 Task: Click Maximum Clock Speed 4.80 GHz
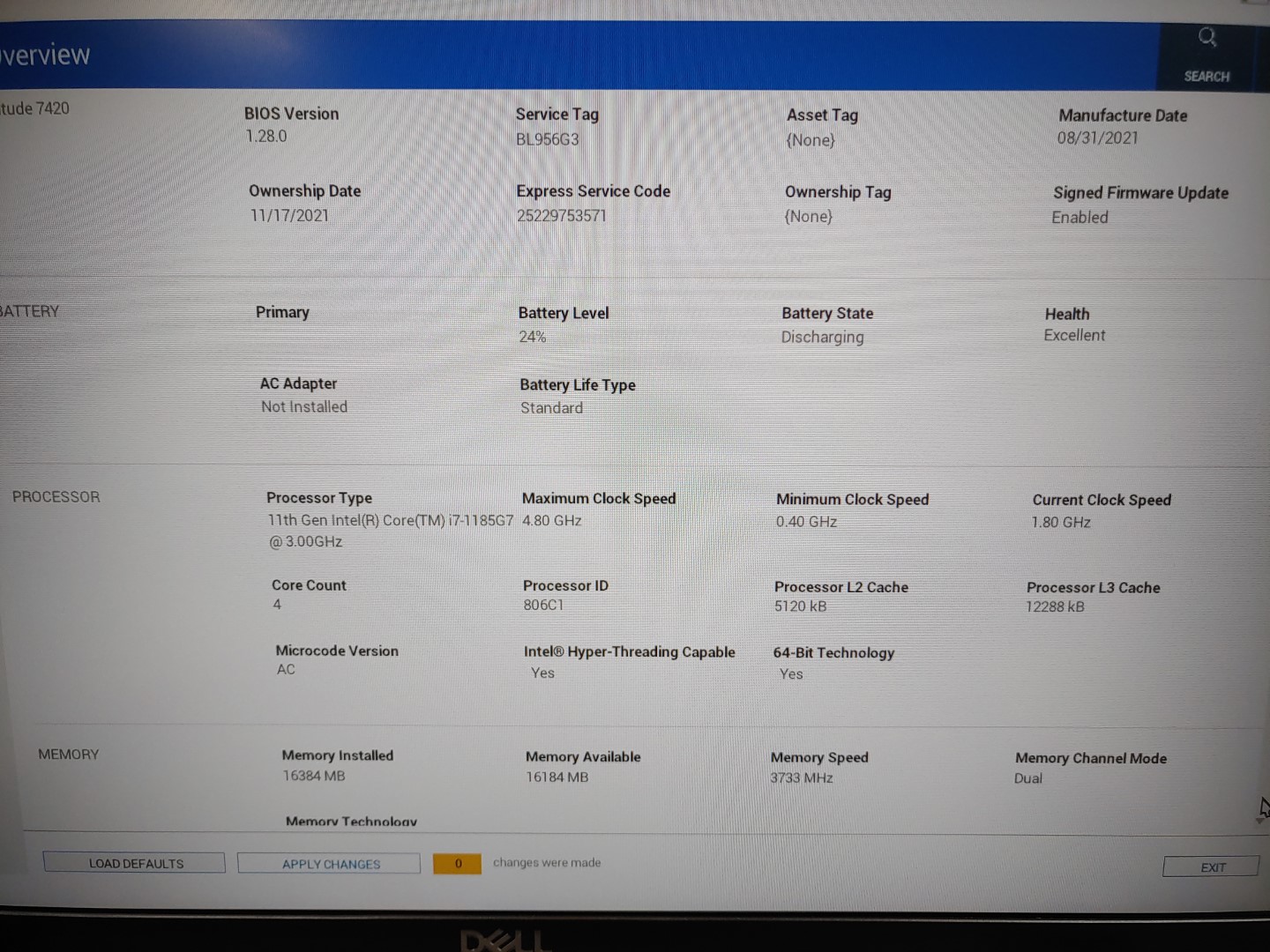point(552,521)
